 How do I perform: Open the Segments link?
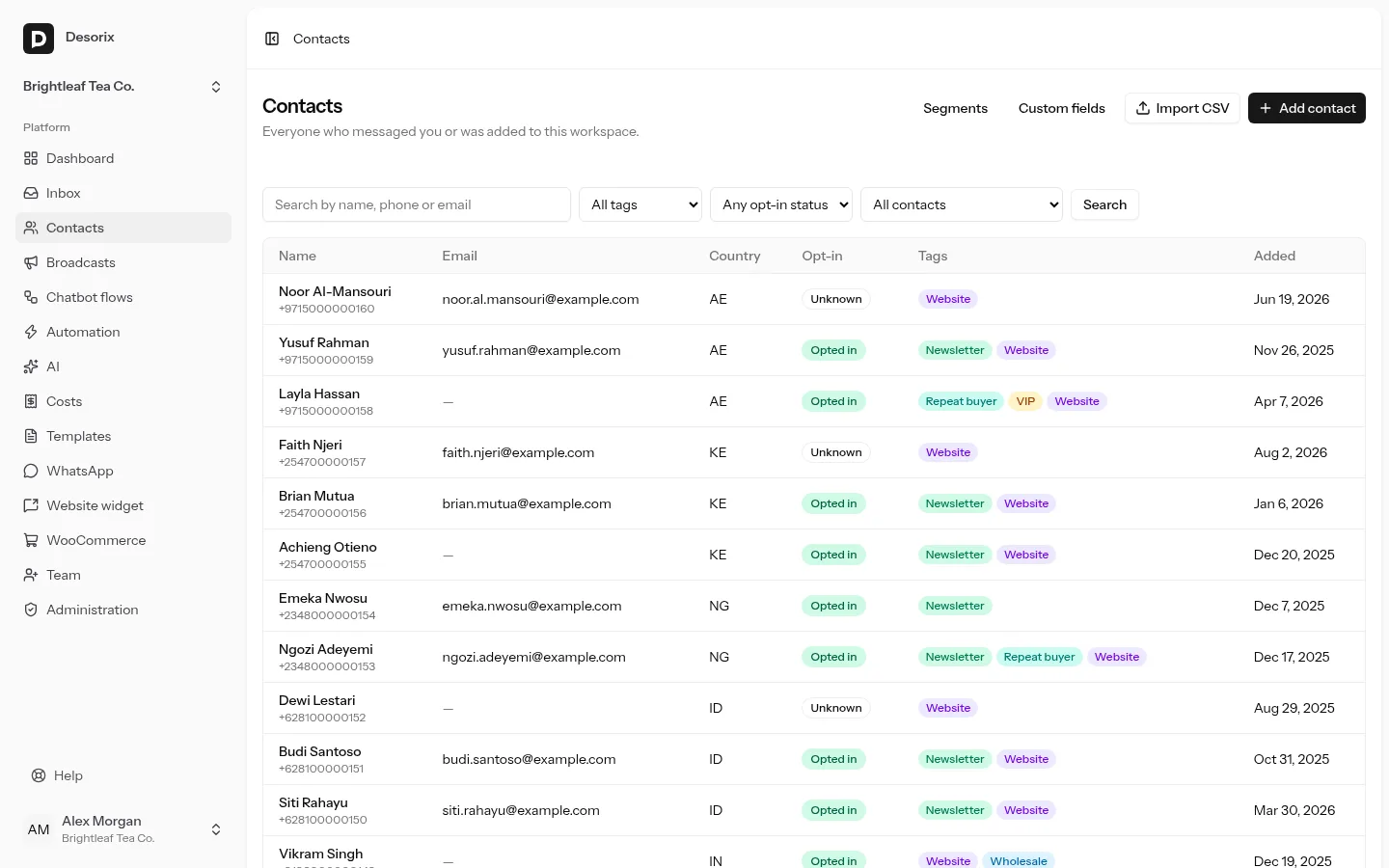coord(955,108)
